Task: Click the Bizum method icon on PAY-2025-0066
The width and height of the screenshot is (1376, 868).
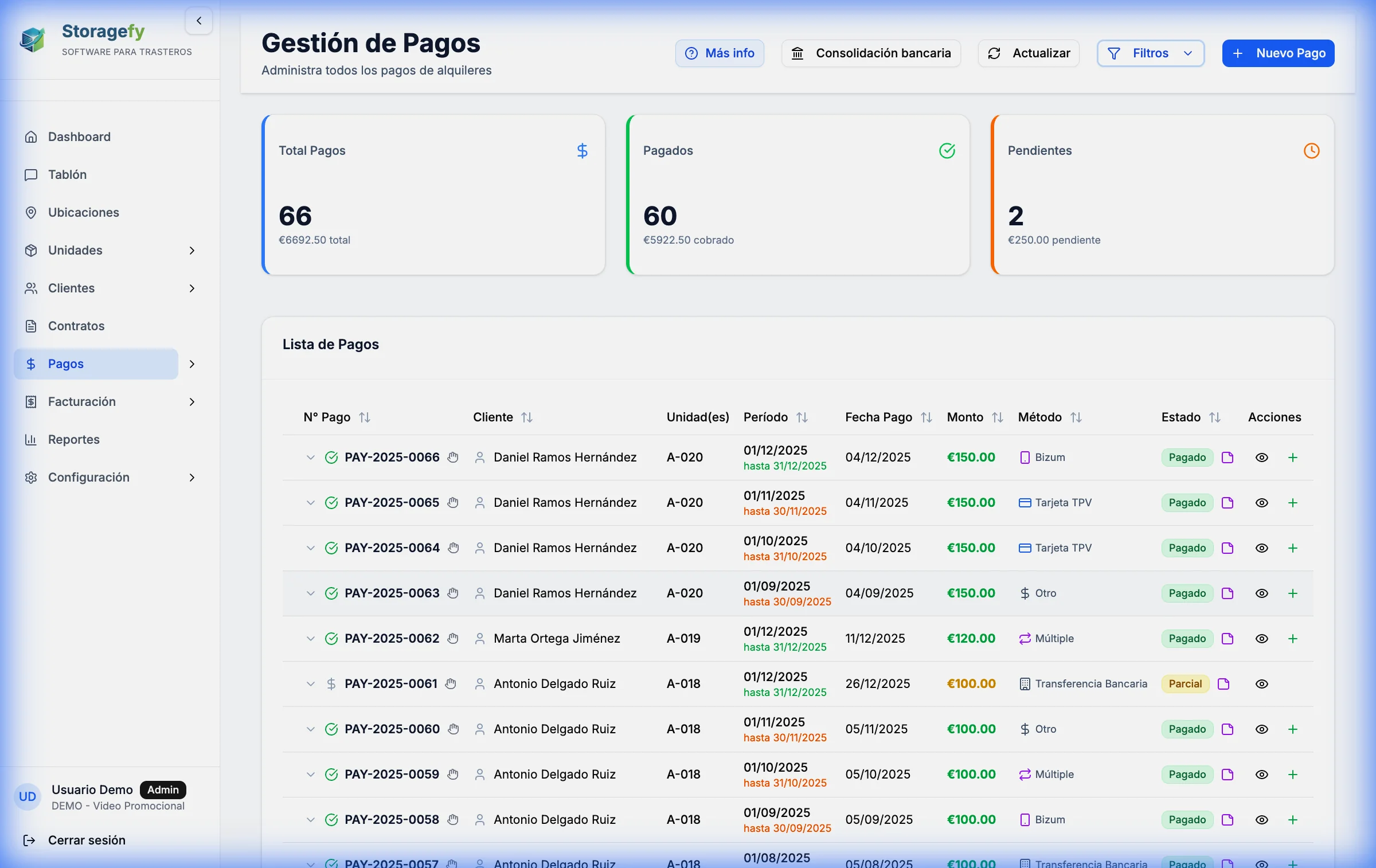Action: click(1026, 457)
